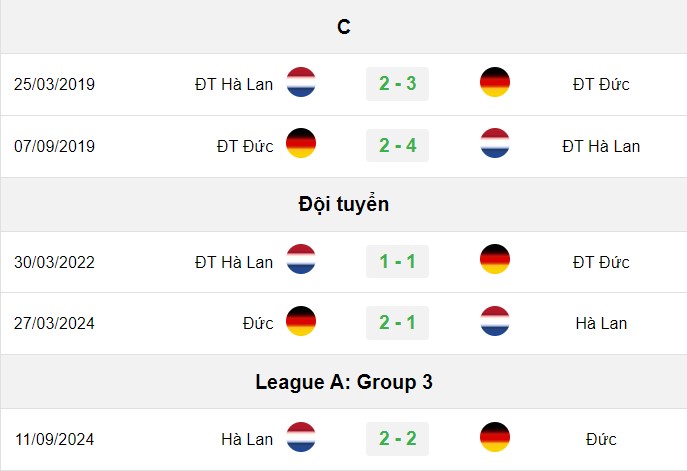
Task: Select the League A: Group 3 header
Action: point(344,382)
